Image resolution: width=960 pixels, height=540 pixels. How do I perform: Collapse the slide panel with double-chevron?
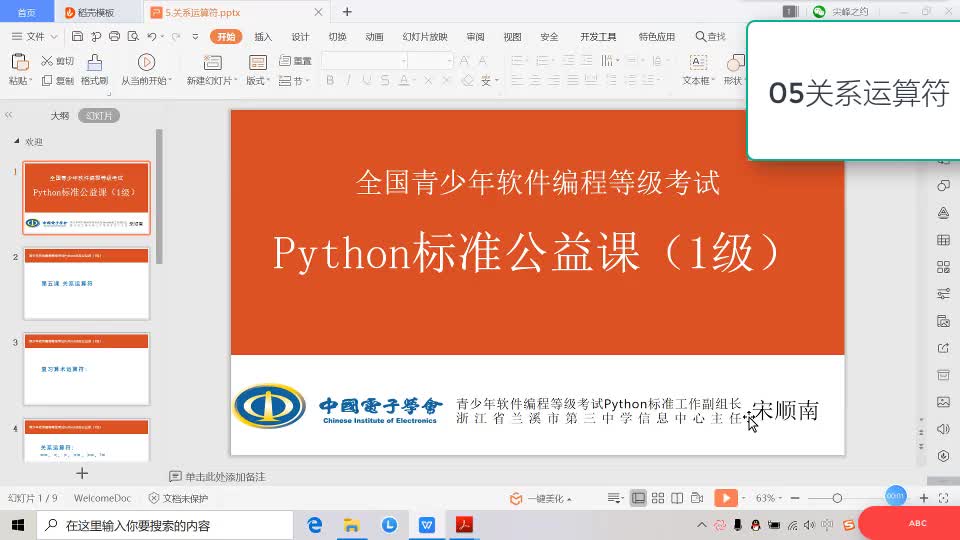pyautogui.click(x=9, y=115)
